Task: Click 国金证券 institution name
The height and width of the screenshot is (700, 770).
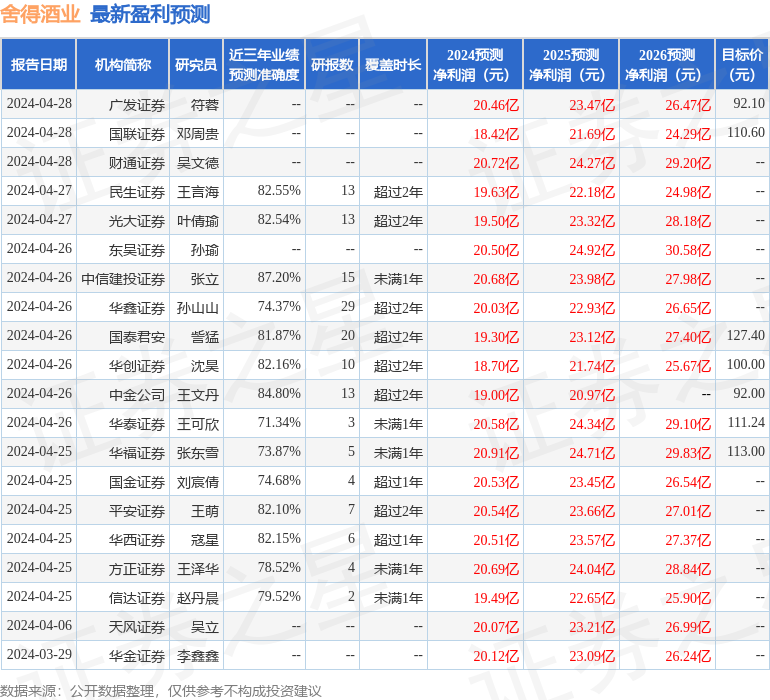Action: pyautogui.click(x=137, y=482)
